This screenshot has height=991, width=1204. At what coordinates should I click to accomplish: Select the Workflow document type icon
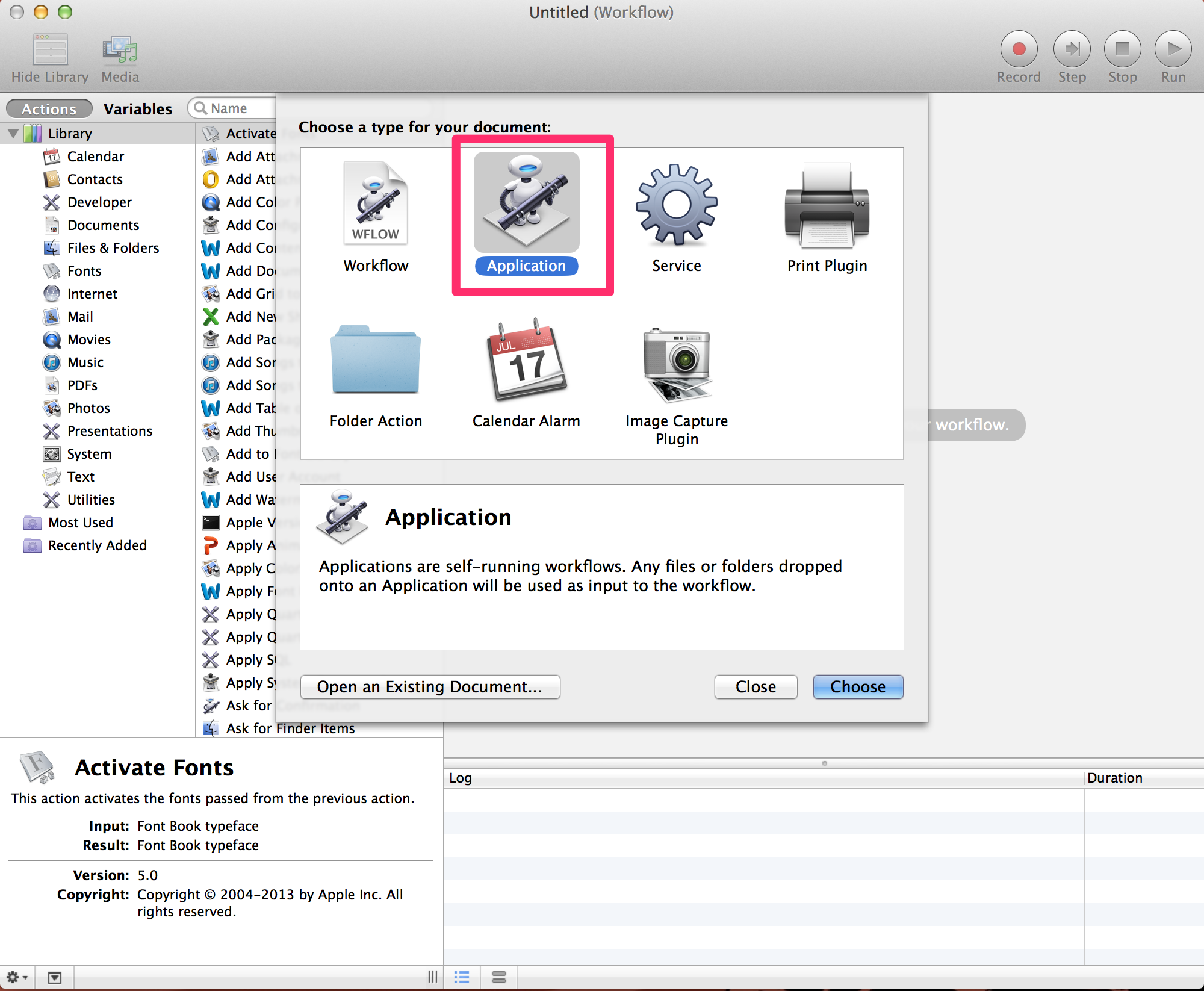click(x=376, y=205)
